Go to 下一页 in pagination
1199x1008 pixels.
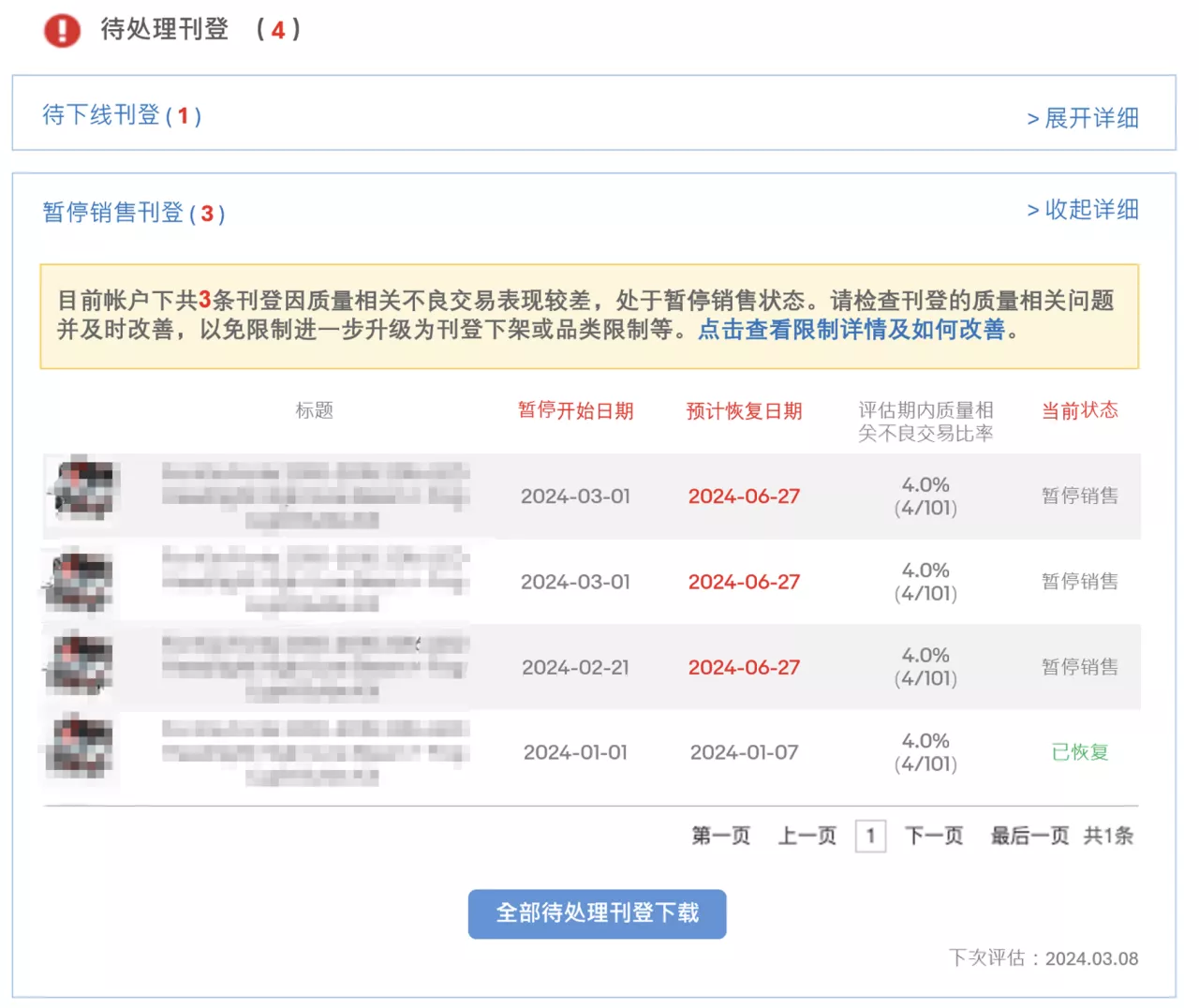(x=934, y=836)
